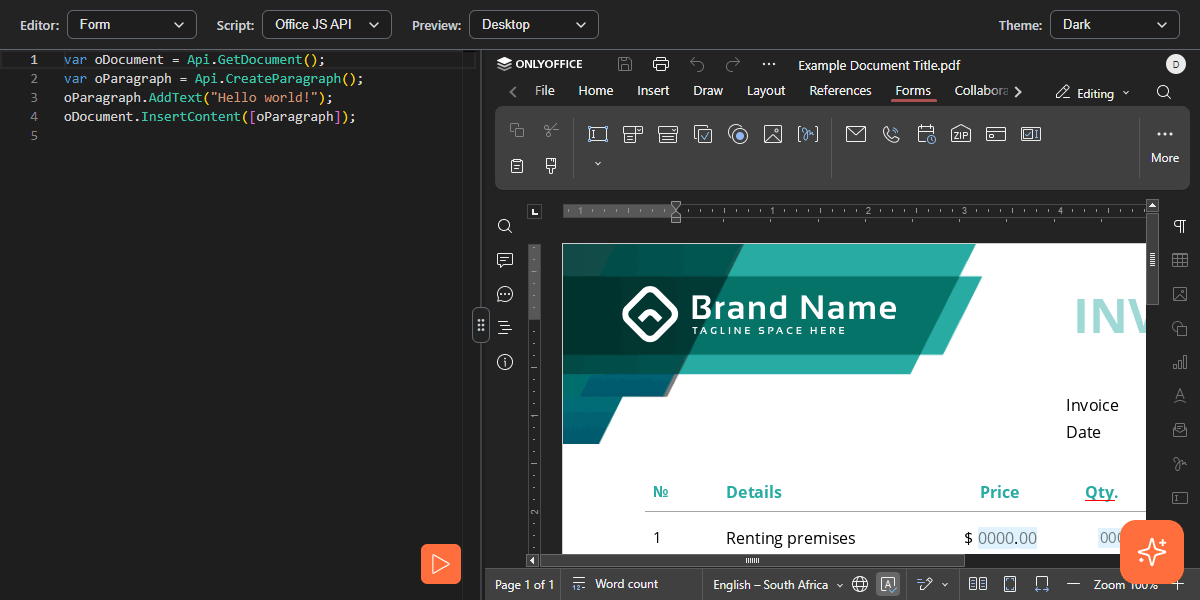Screen dimensions: 1200x600
Task: Insert a phone number field
Action: (x=891, y=134)
